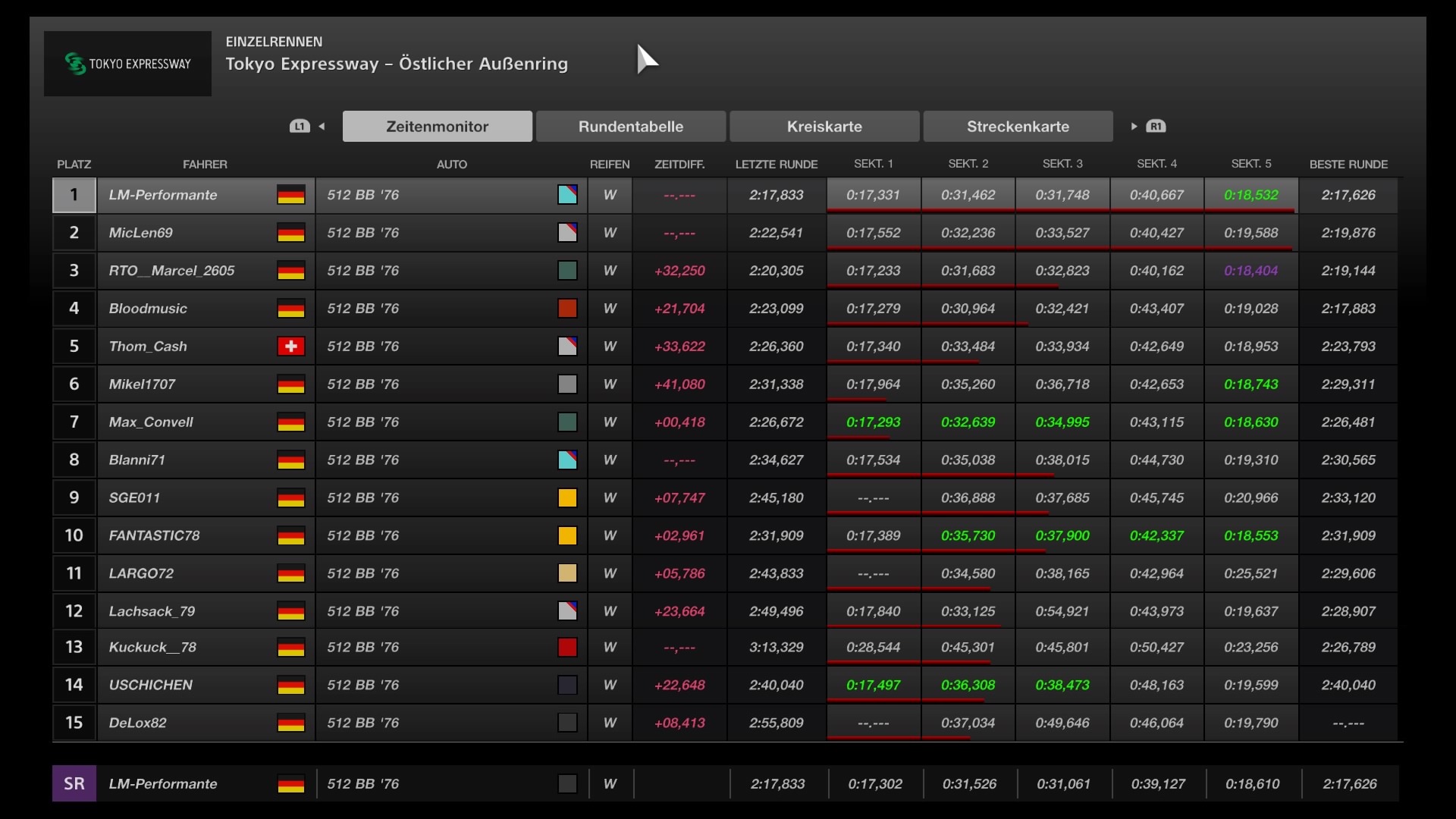Select driver RTO__Marcel_2605
The width and height of the screenshot is (1456, 819).
(x=171, y=271)
